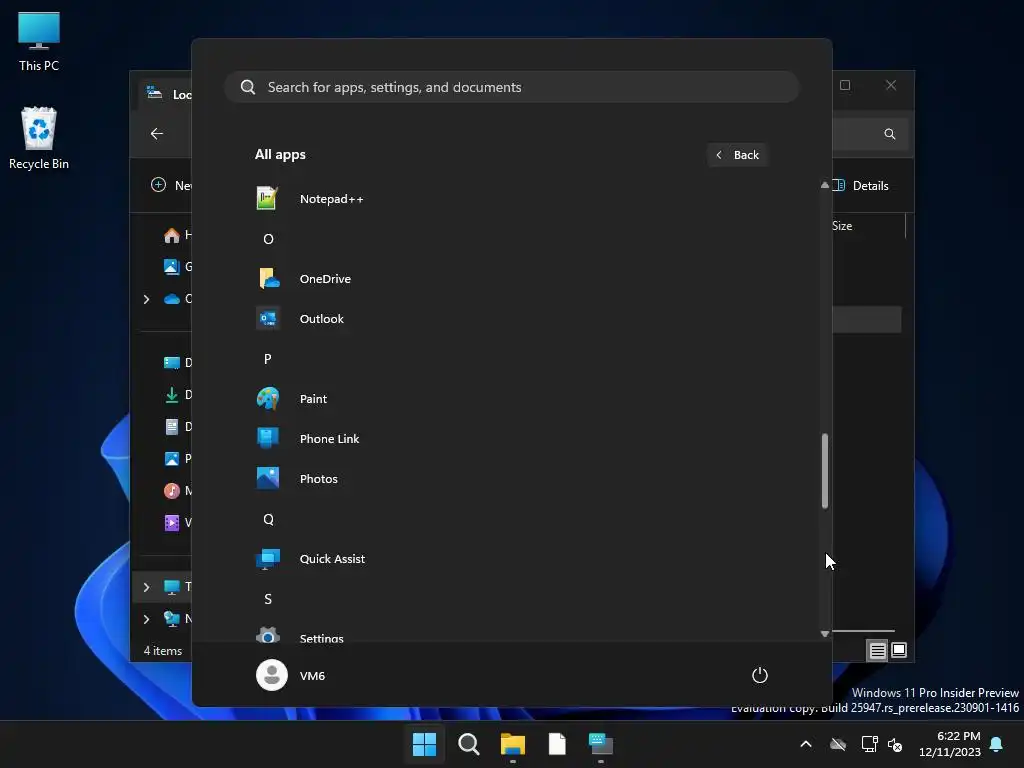Select the OneDrive cloud icon in sidebar
The height and width of the screenshot is (768, 1024).
coord(172,299)
